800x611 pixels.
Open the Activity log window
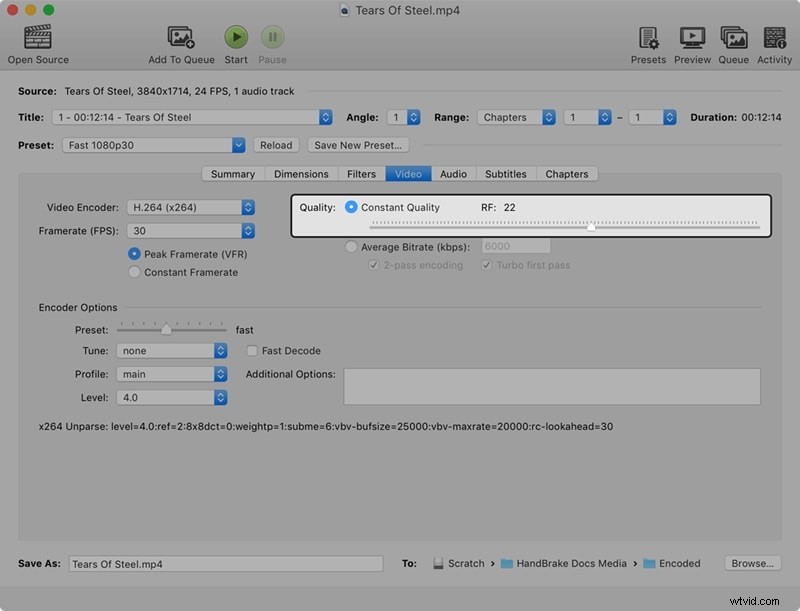774,35
